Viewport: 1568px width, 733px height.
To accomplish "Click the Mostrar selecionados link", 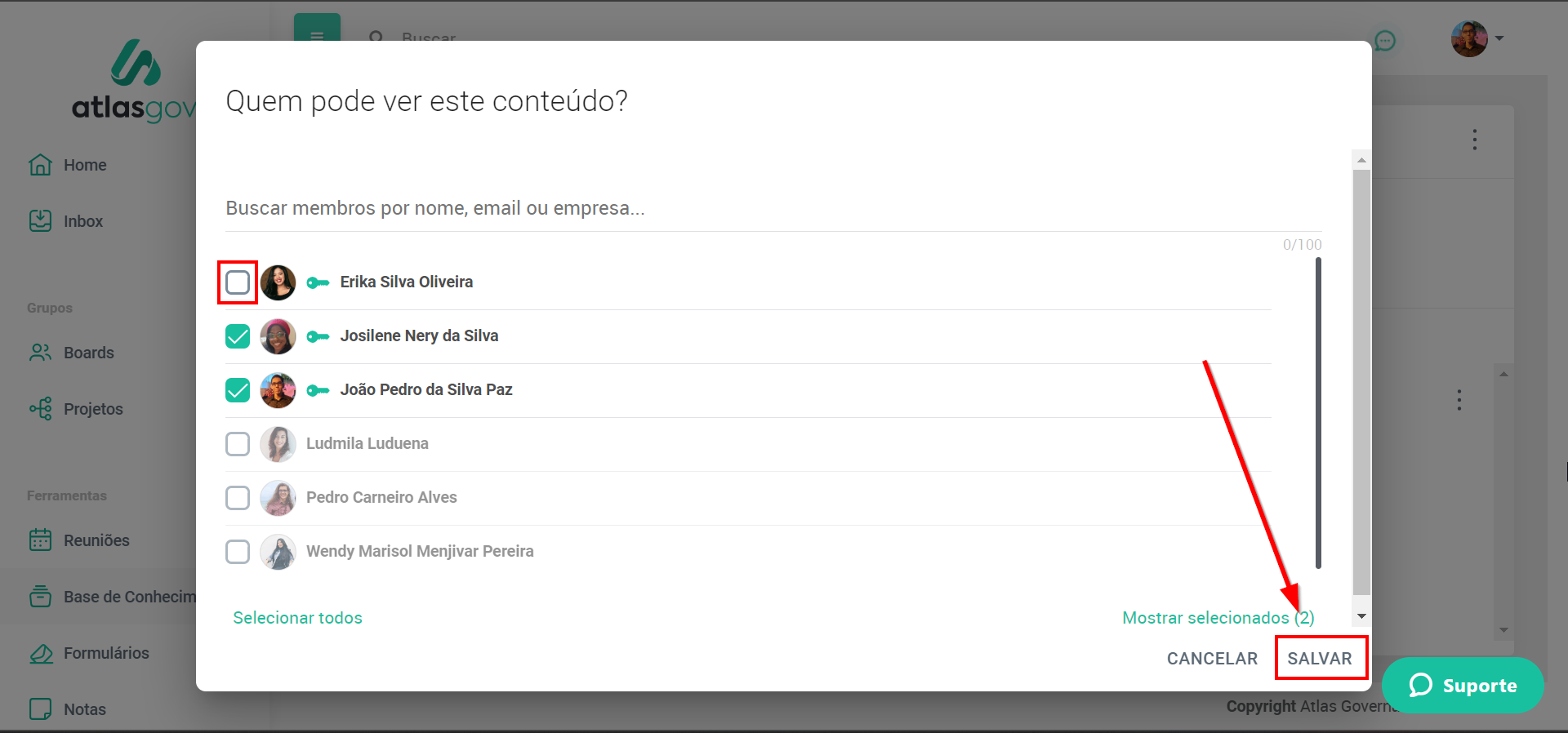I will (x=1218, y=618).
